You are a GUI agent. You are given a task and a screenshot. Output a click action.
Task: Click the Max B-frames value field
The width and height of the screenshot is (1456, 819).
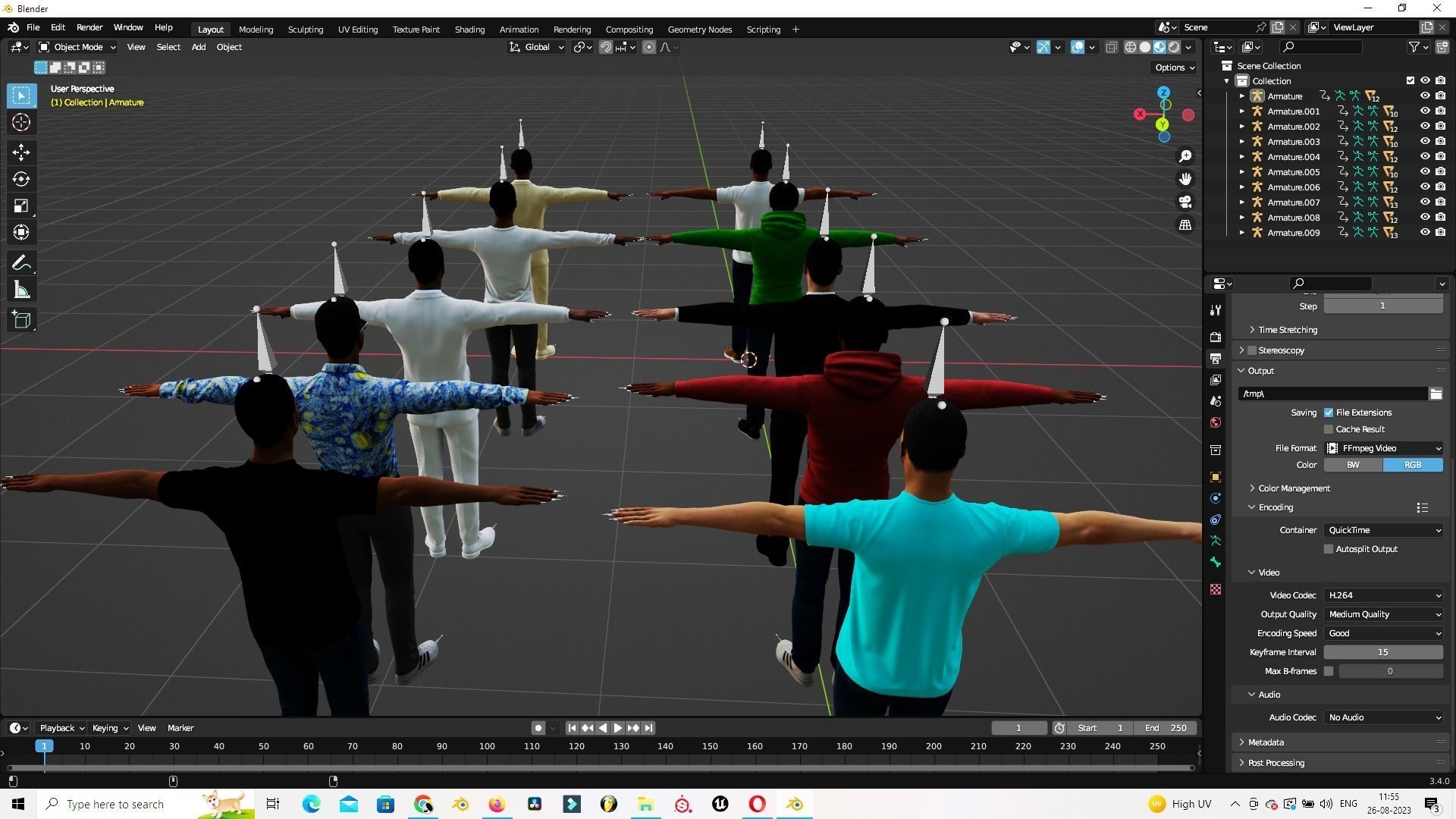(x=1390, y=671)
